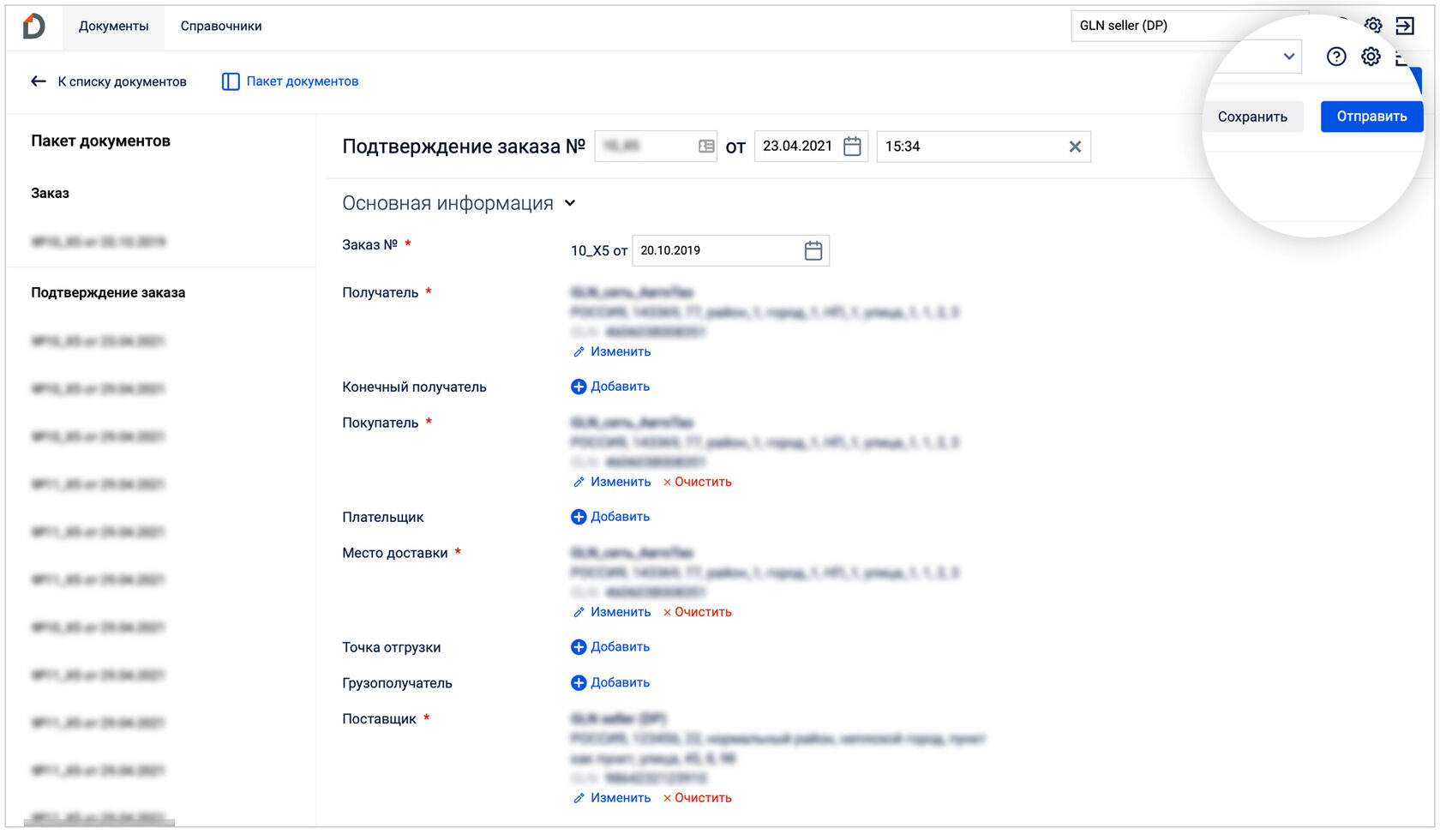Open the calendar for the 23.04.2021 date
1440x840 pixels.
852,147
